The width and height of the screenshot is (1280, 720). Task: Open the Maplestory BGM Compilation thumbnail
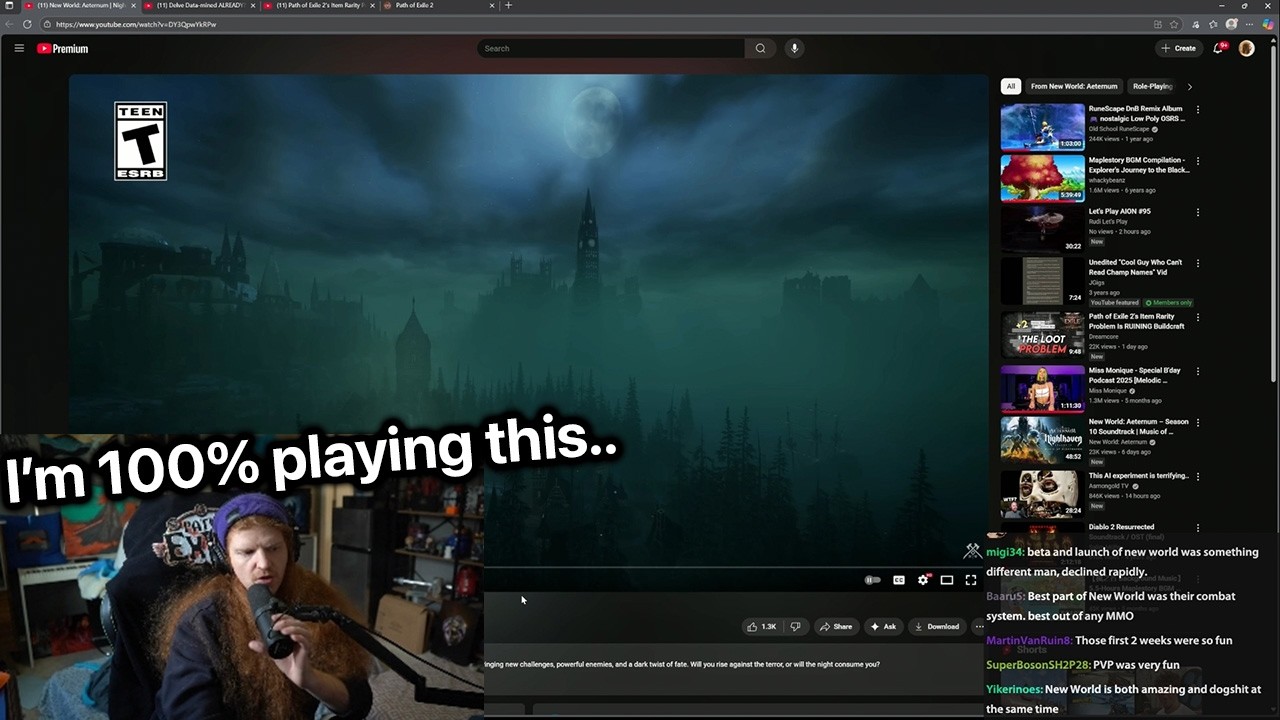1042,178
